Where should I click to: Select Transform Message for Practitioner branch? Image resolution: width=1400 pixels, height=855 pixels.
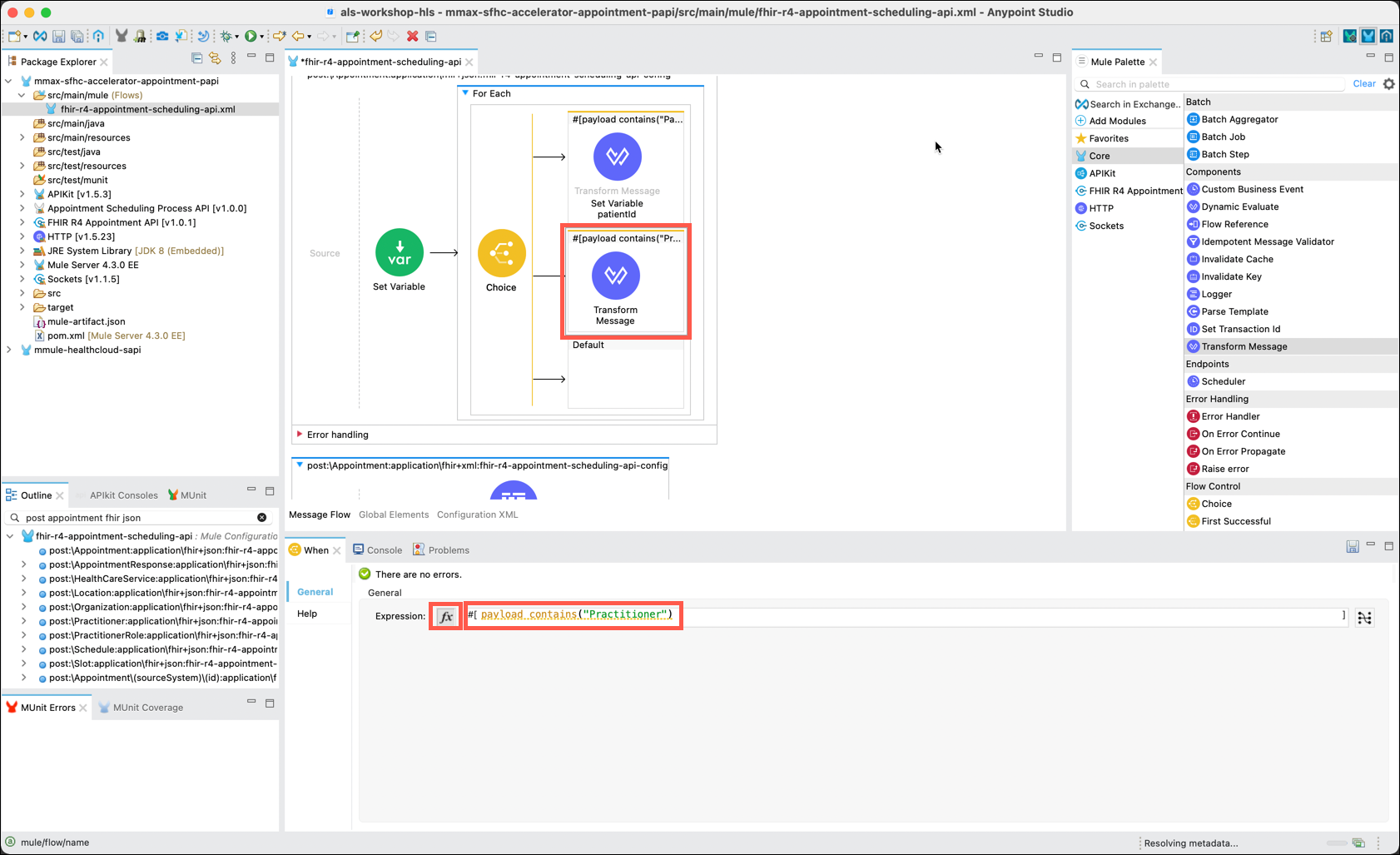tap(615, 276)
